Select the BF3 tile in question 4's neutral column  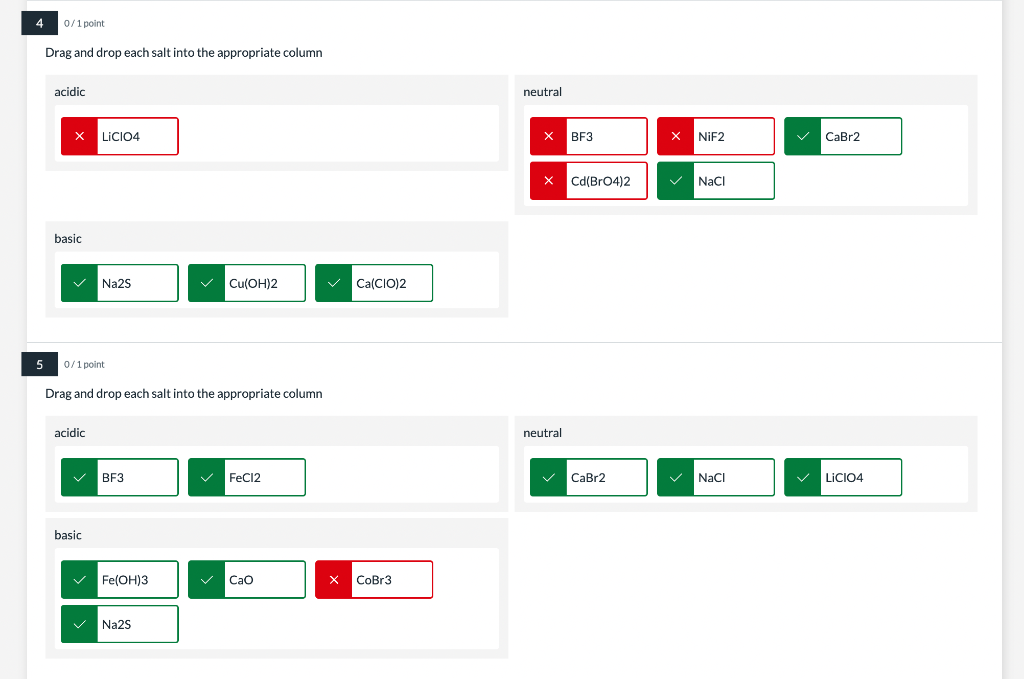click(588, 136)
